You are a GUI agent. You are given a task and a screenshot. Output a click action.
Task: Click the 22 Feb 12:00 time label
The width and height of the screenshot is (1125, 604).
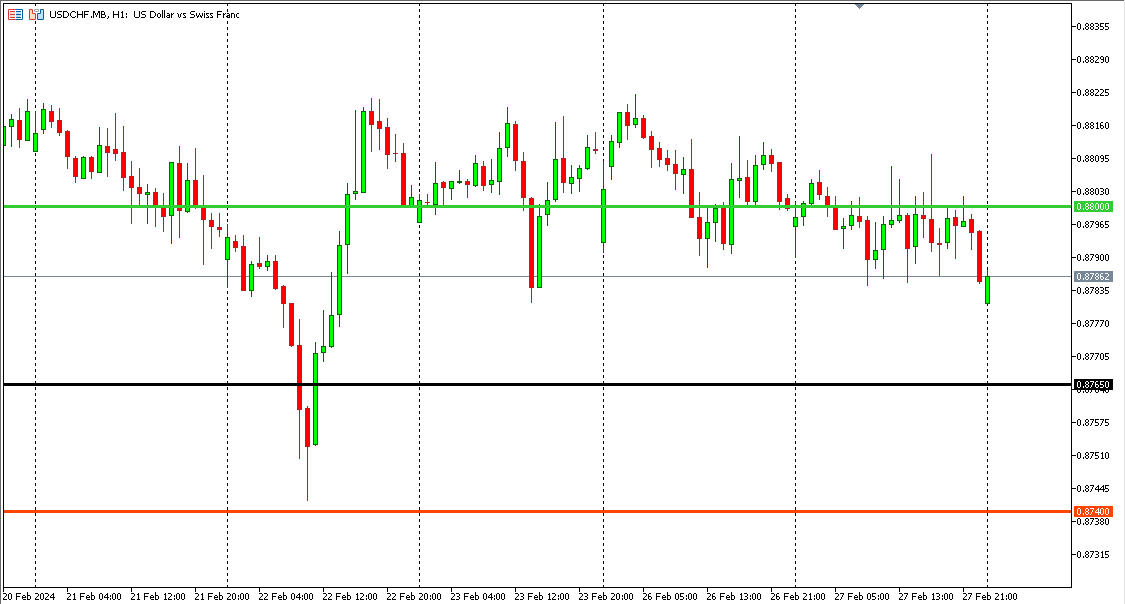(349, 597)
